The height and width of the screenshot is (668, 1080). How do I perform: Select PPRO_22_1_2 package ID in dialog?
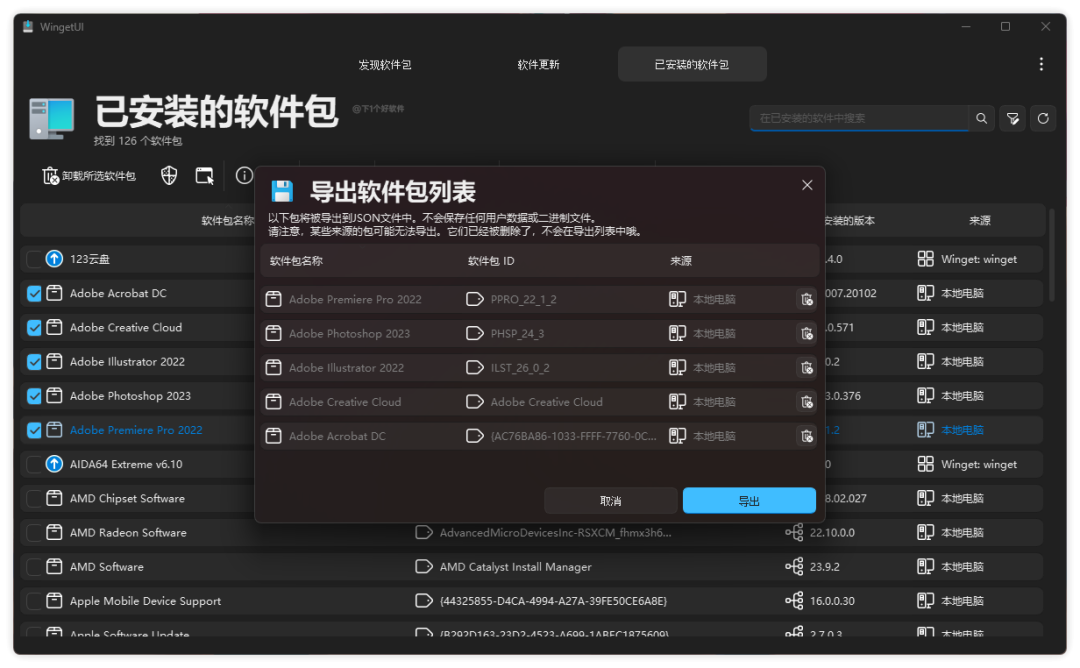(x=523, y=300)
